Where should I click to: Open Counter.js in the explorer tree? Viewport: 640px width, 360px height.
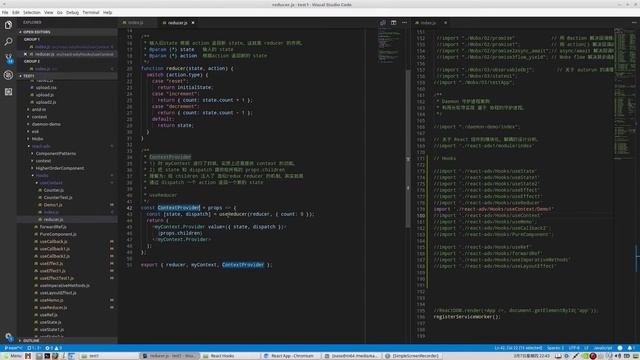53,190
